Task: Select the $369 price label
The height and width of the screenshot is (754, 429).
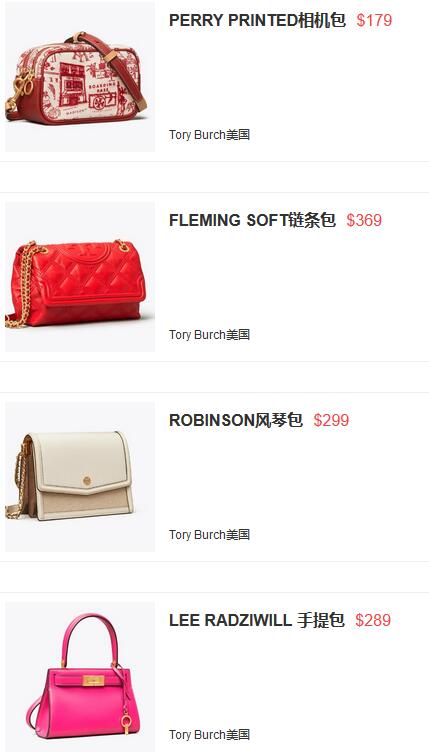Action: pos(364,220)
